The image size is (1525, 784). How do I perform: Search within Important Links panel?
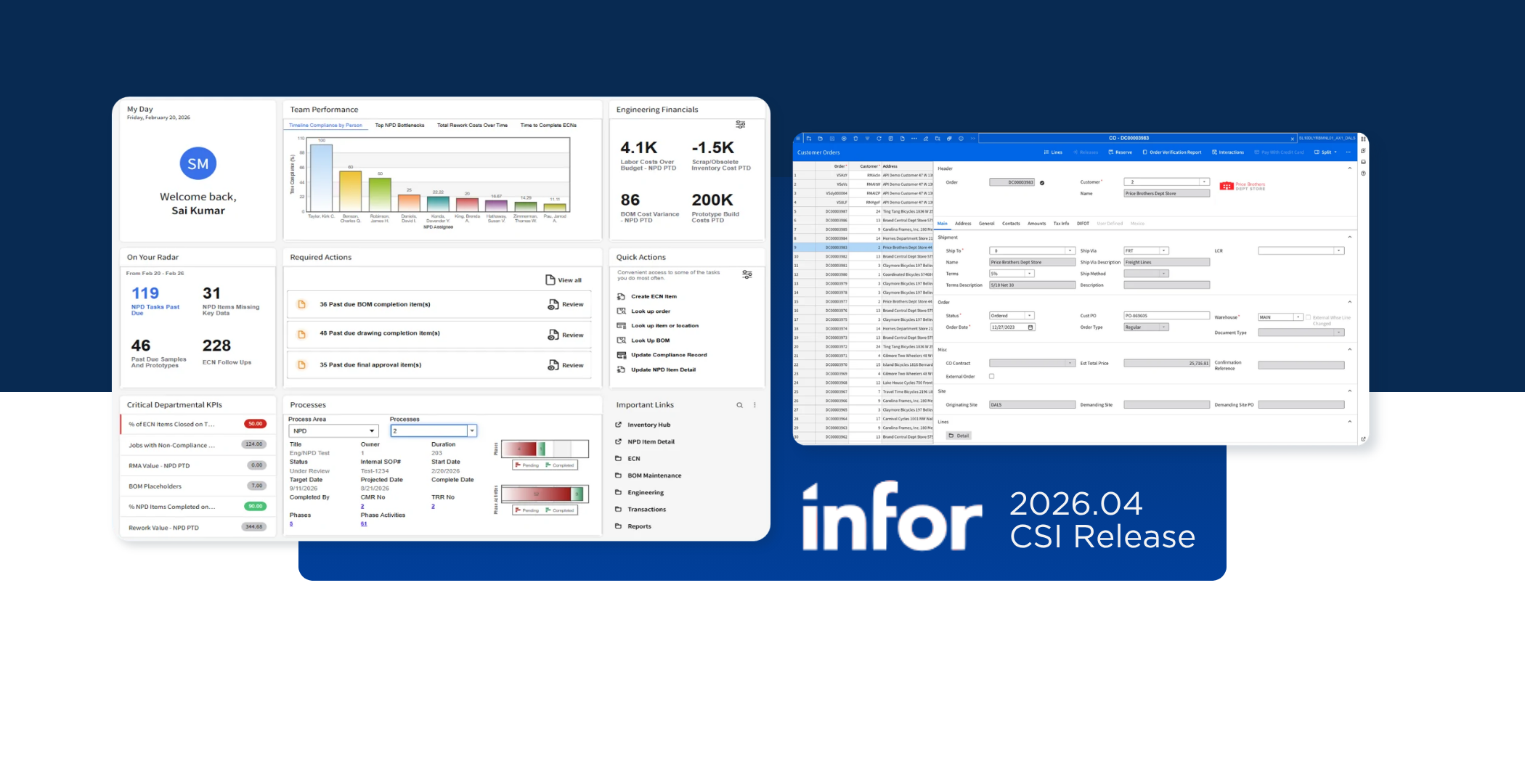tap(739, 405)
